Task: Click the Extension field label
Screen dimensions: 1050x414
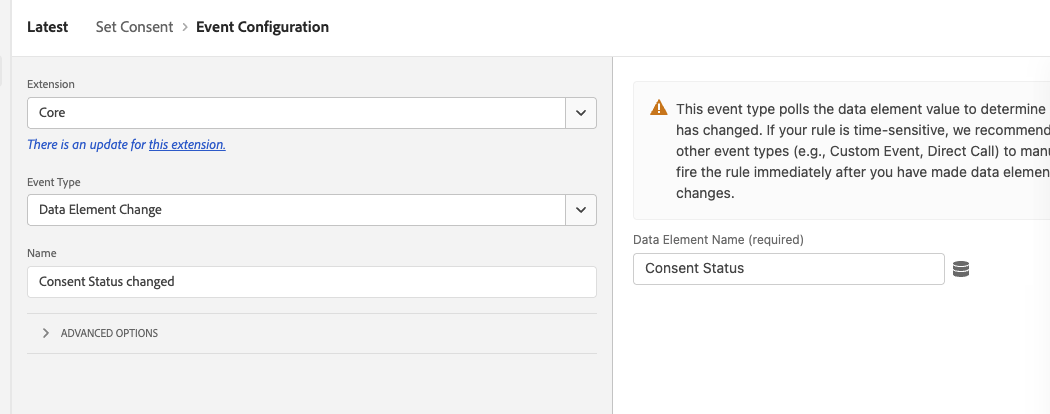Action: [51, 84]
